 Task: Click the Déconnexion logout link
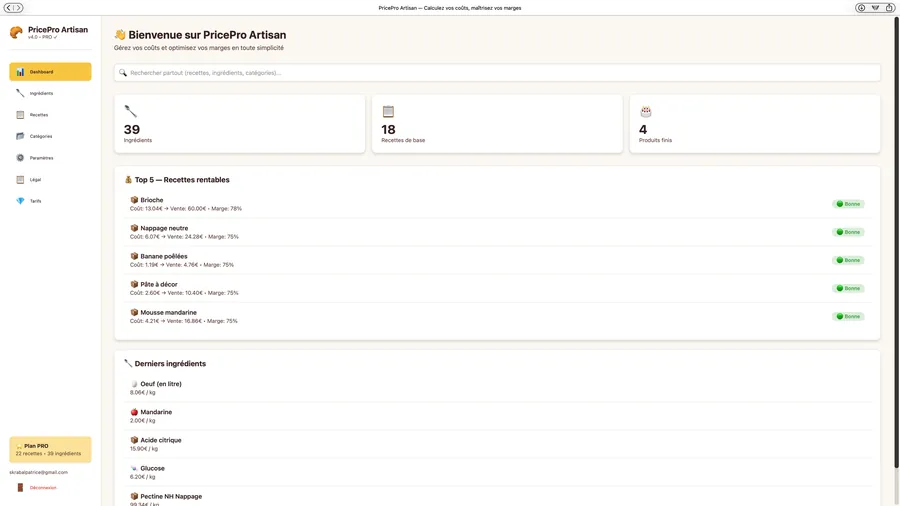tap(43, 488)
